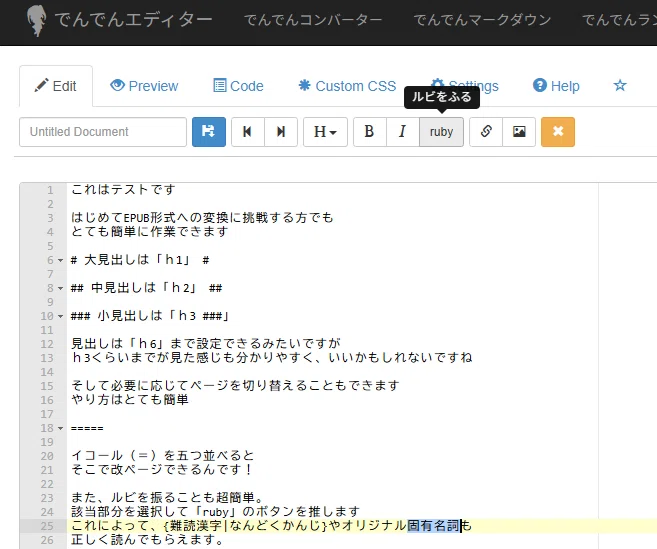Click the ruby button to add furigana
Screen dimensions: 657x549
coord(441,132)
